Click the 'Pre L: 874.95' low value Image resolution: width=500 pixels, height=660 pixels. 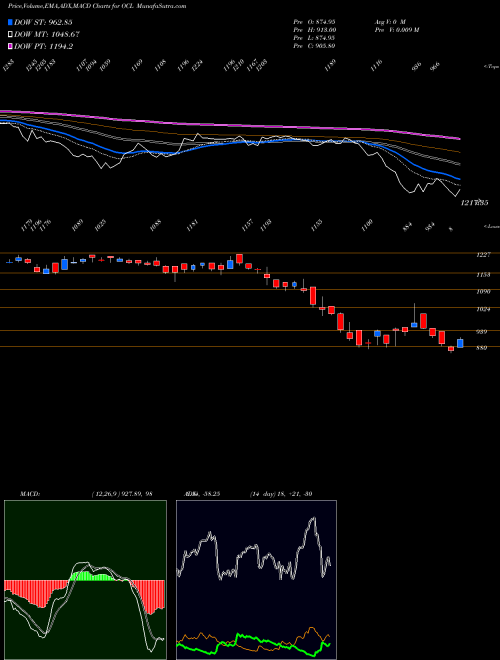[314, 38]
